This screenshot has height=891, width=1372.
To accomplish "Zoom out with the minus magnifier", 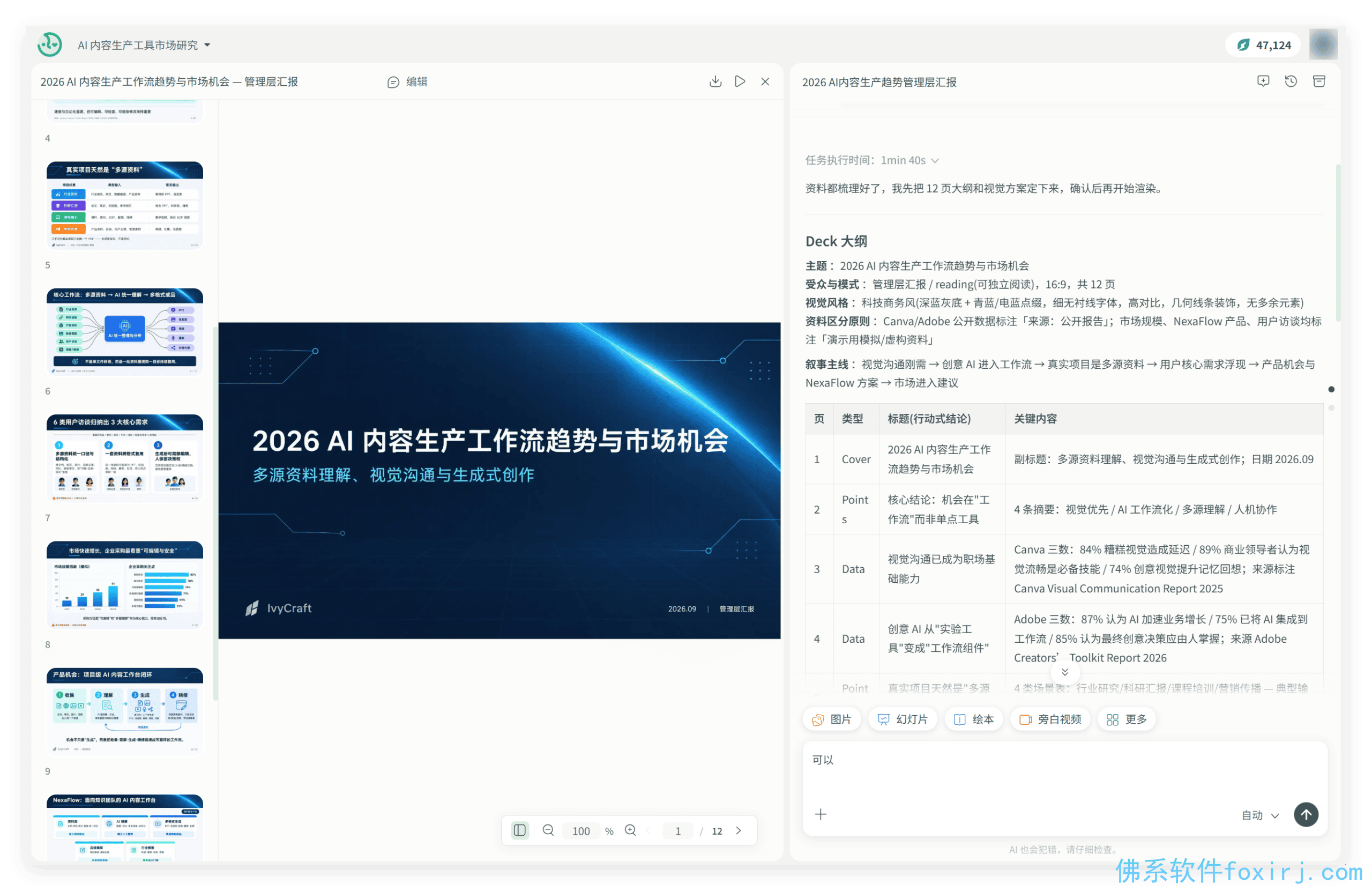I will pyautogui.click(x=548, y=830).
